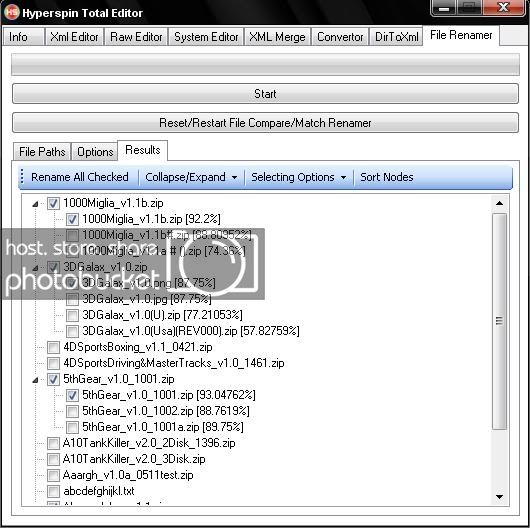Click the toolbar grip handle dots
530x528 pixels.
22,177
